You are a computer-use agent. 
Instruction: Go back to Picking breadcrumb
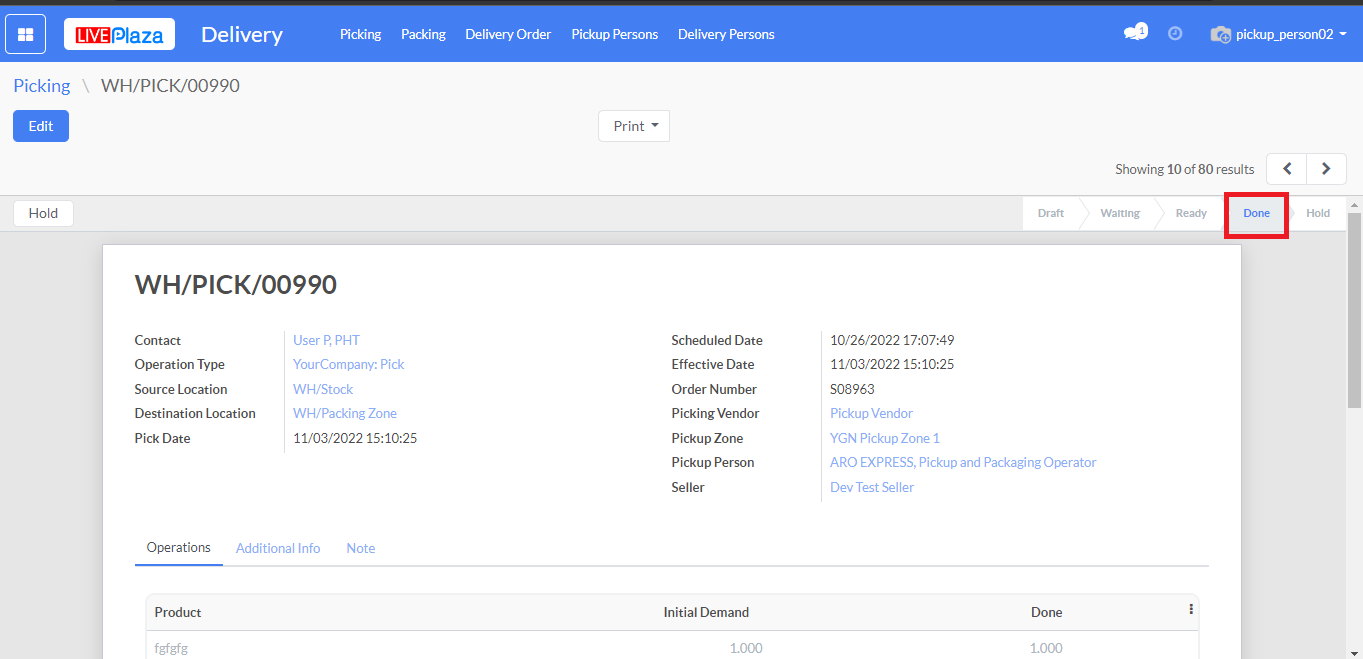42,86
